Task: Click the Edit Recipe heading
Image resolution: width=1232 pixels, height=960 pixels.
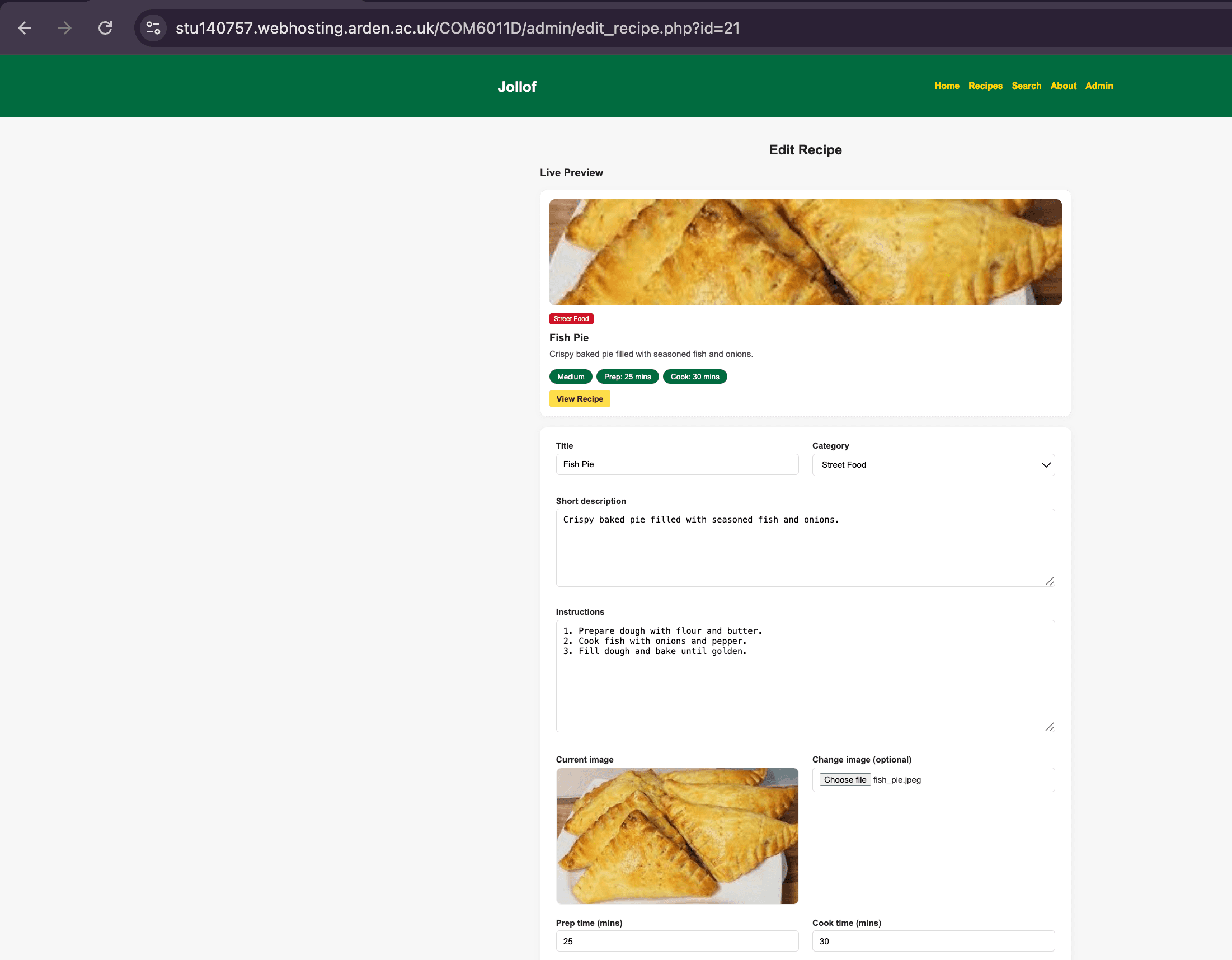Action: click(x=805, y=150)
